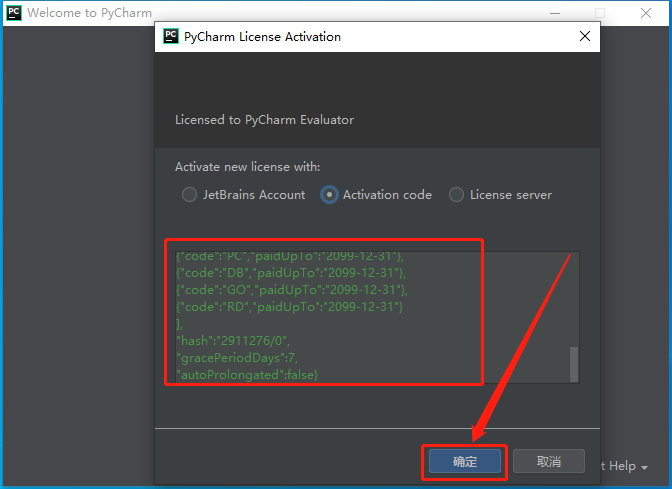Confirm activation with the 确定 button

(465, 462)
